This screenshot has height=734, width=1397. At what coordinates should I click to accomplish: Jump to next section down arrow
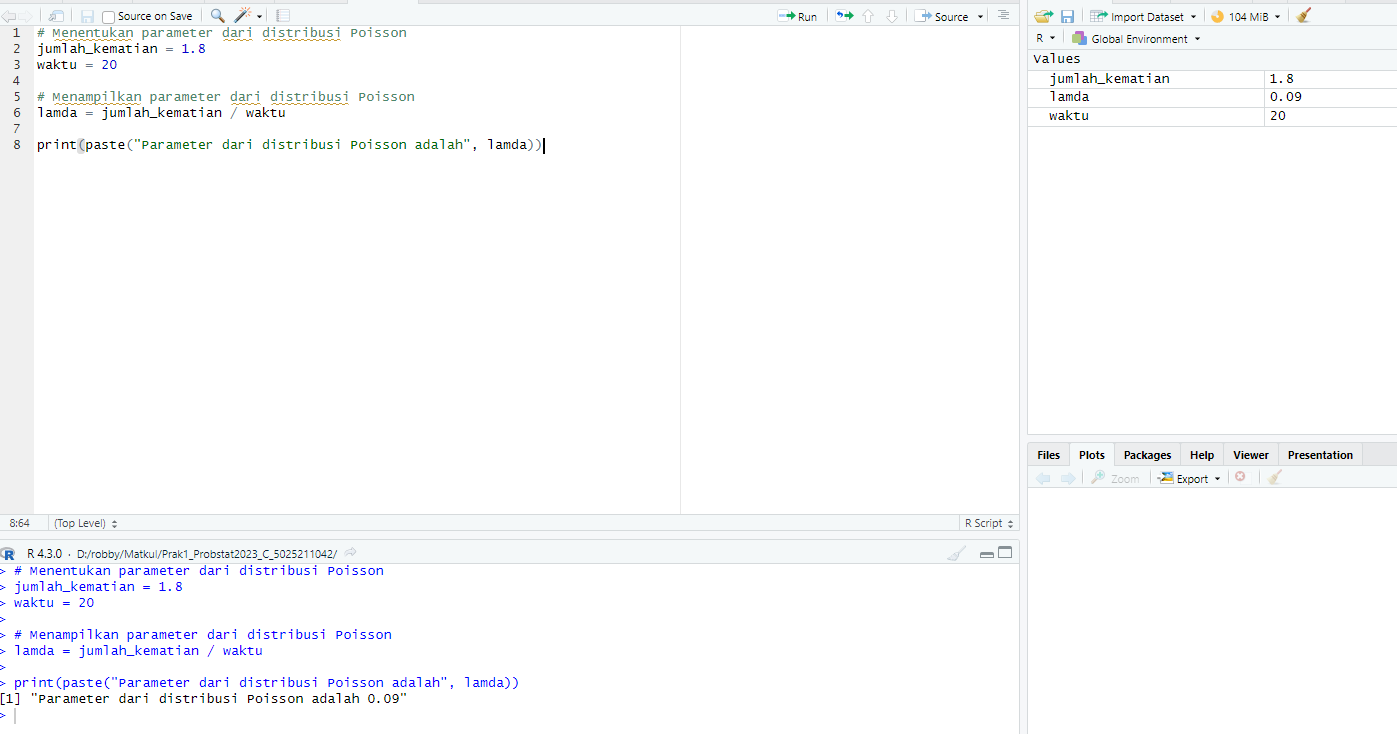[x=892, y=16]
